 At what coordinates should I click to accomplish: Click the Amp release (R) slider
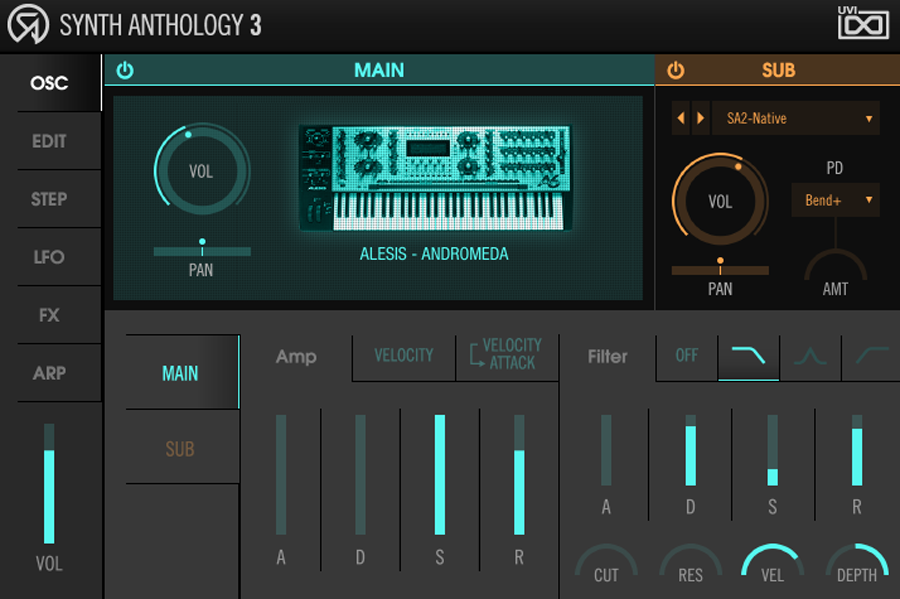(x=519, y=475)
